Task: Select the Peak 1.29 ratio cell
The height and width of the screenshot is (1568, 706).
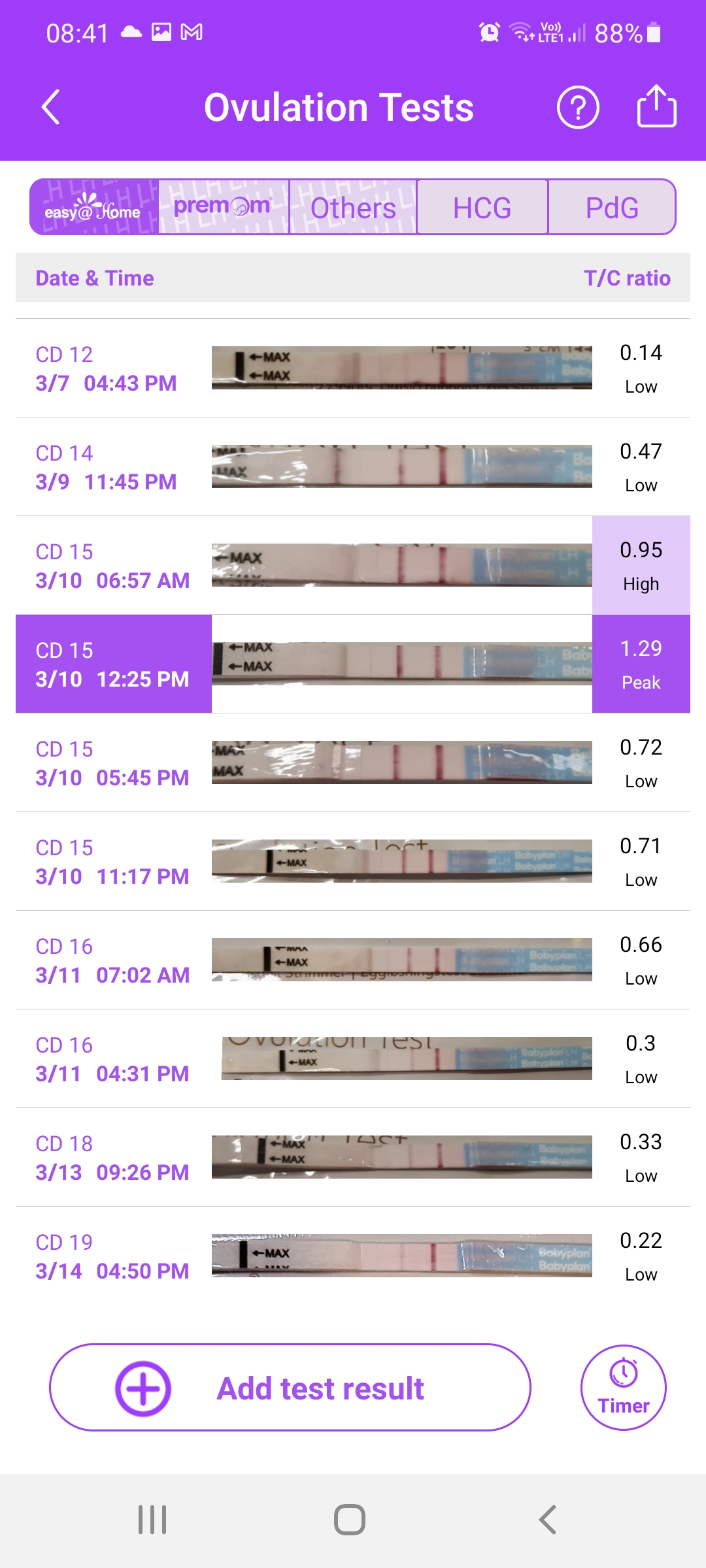Action: point(641,664)
